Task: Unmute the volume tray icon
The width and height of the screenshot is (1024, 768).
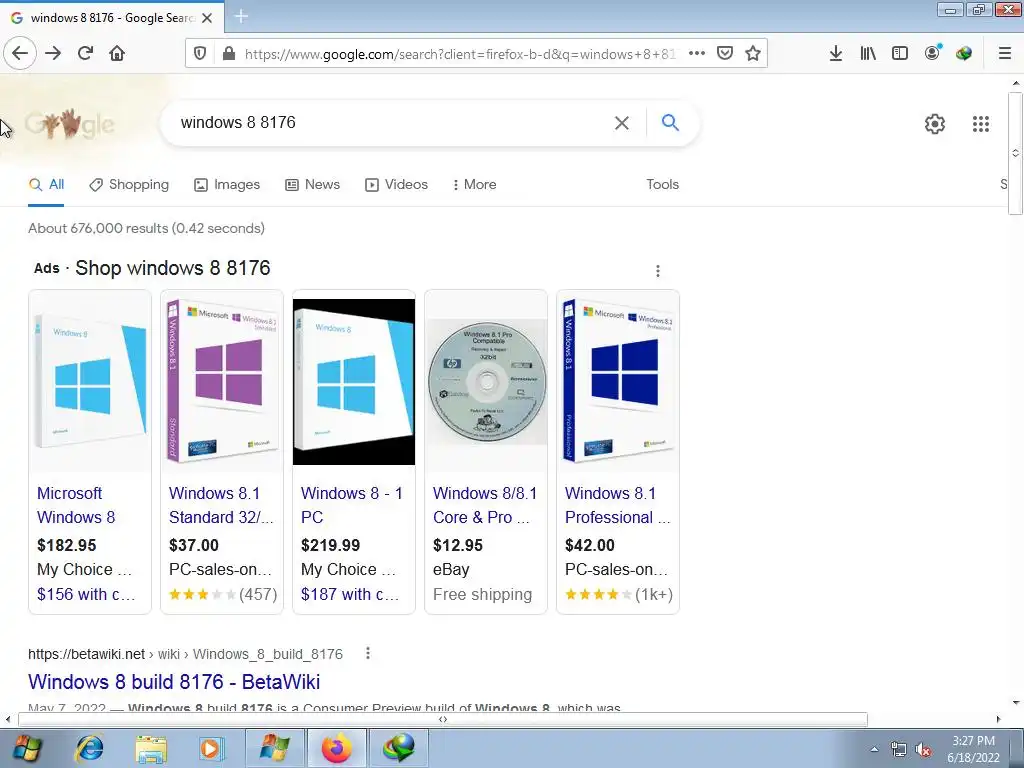Action: (x=923, y=749)
